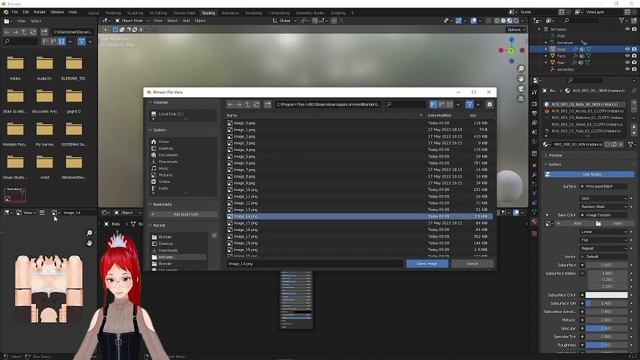Switch to the Shading workspace tab
Viewport: 640px width, 360px height.
[x=208, y=13]
